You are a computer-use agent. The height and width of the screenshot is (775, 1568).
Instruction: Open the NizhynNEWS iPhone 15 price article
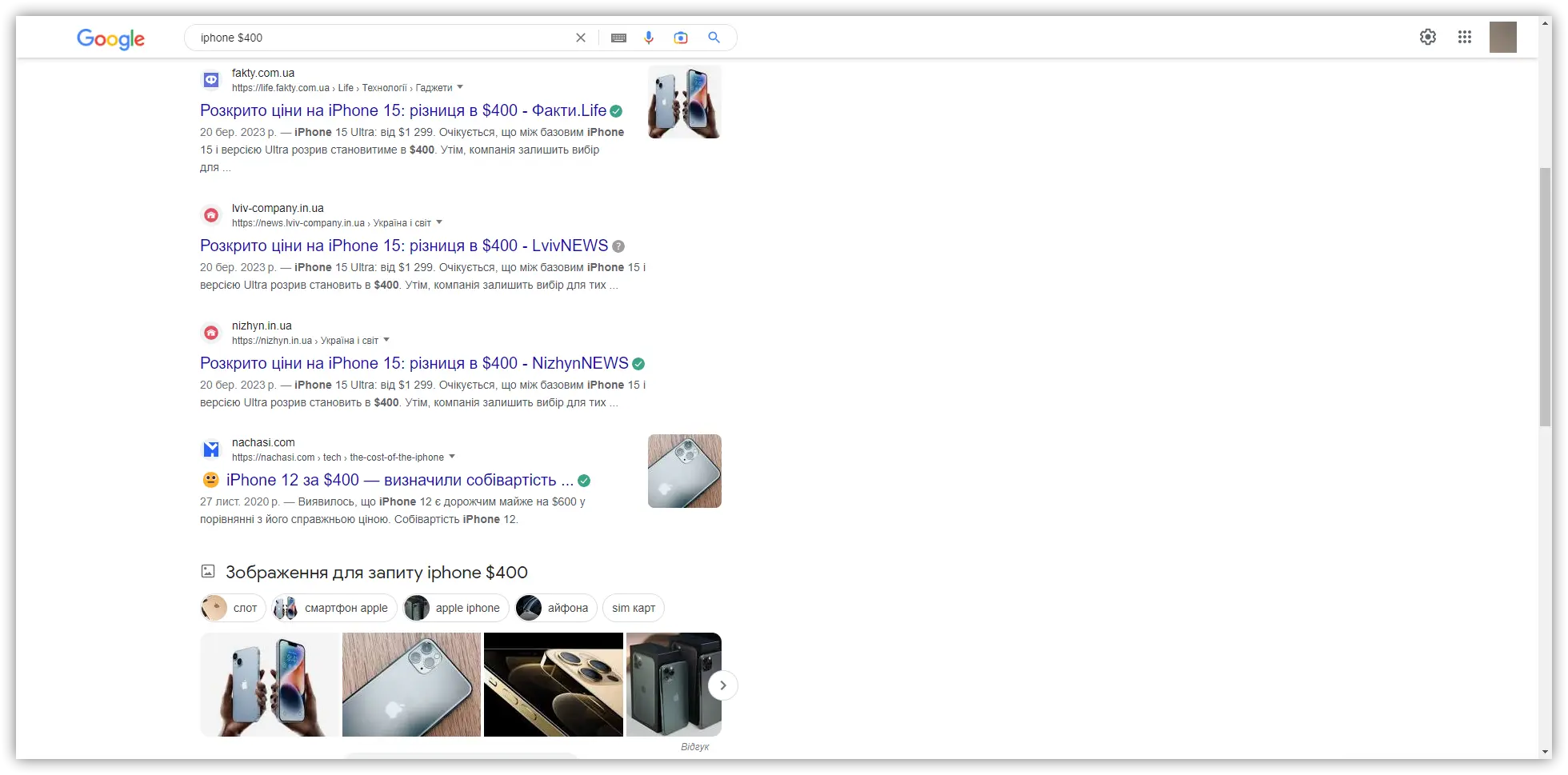pyautogui.click(x=414, y=363)
